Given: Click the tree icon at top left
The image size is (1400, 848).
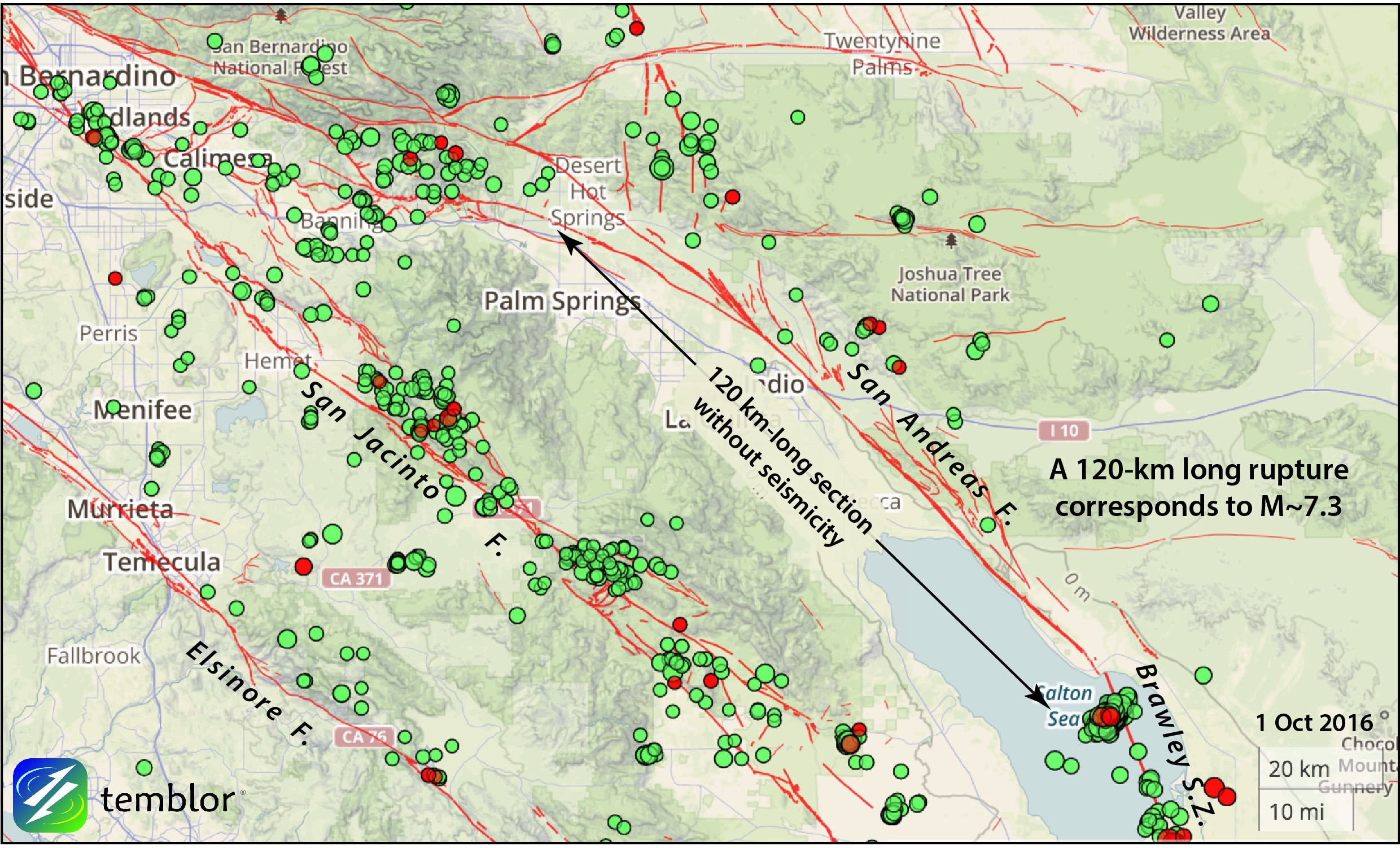Looking at the screenshot, I should click(x=281, y=16).
